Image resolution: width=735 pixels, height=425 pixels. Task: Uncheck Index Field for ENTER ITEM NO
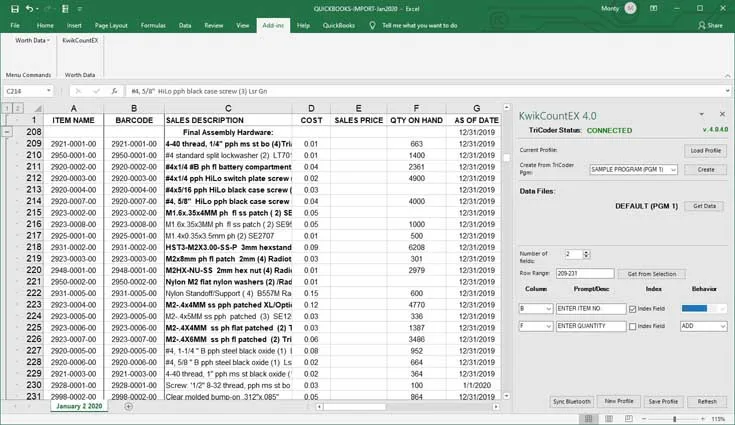point(632,309)
